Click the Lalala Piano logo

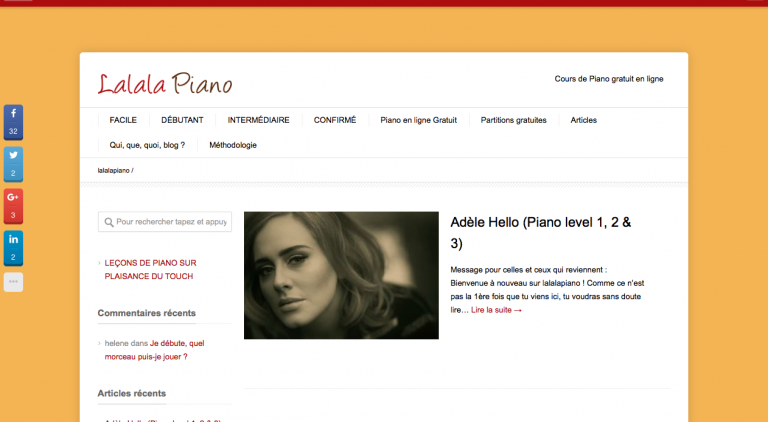pos(165,84)
